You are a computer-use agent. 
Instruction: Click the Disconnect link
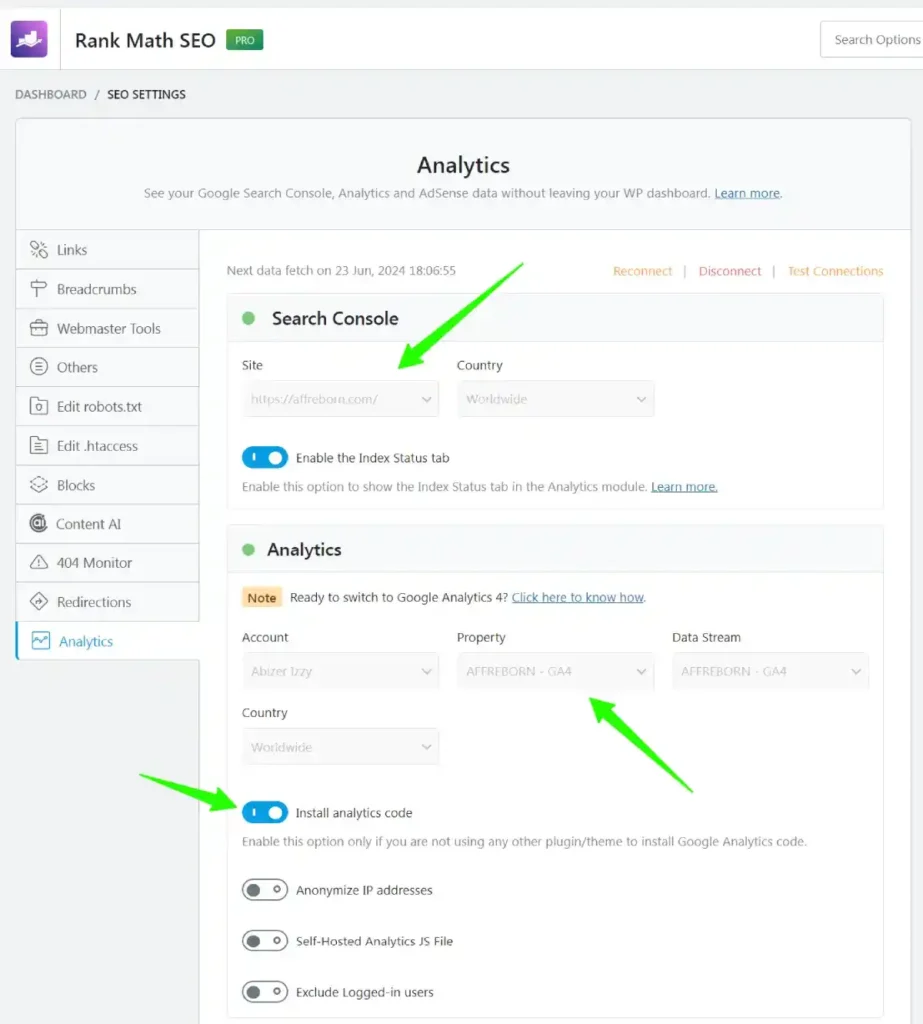tap(730, 271)
